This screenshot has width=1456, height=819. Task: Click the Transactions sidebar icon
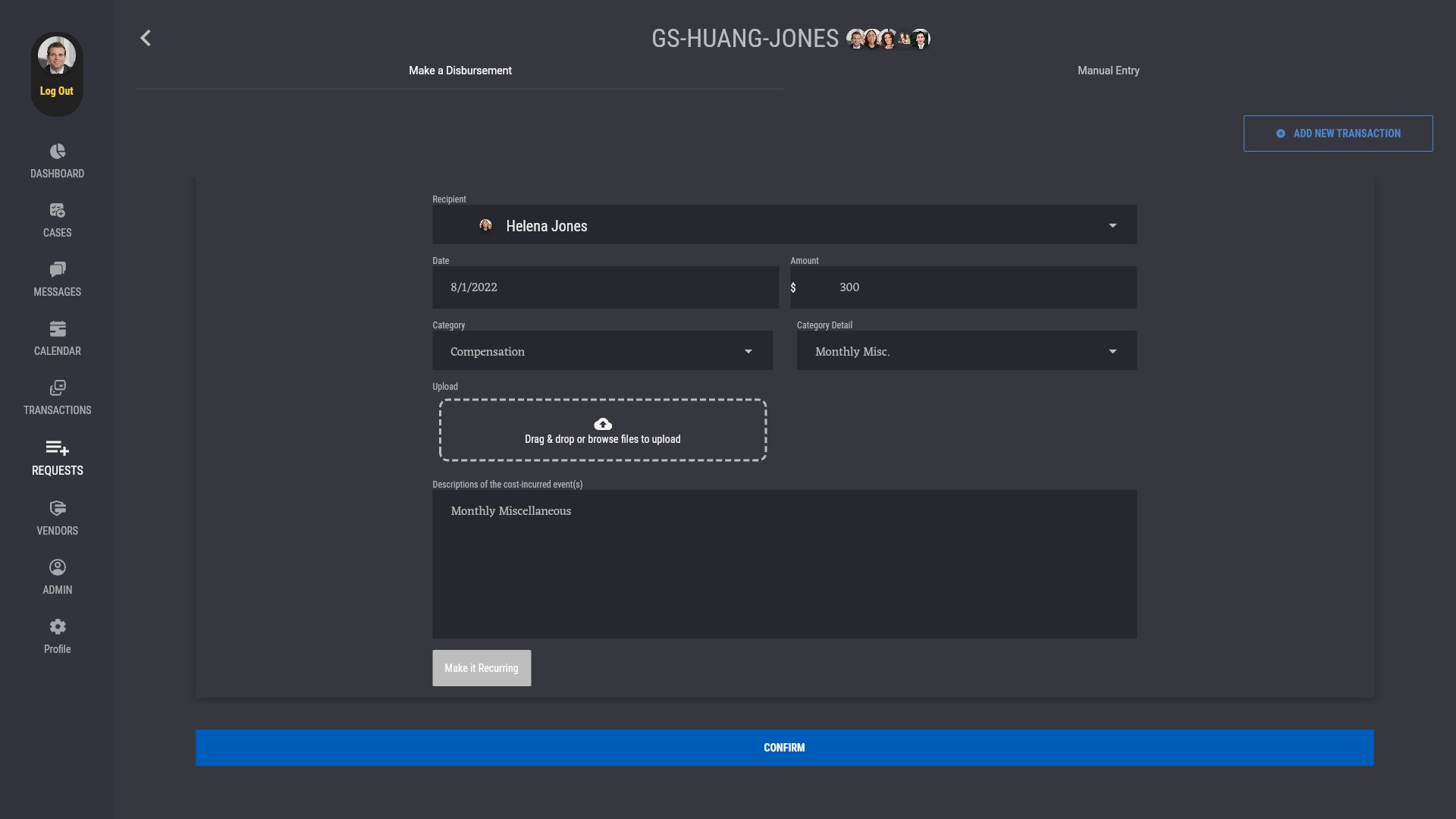pyautogui.click(x=58, y=388)
